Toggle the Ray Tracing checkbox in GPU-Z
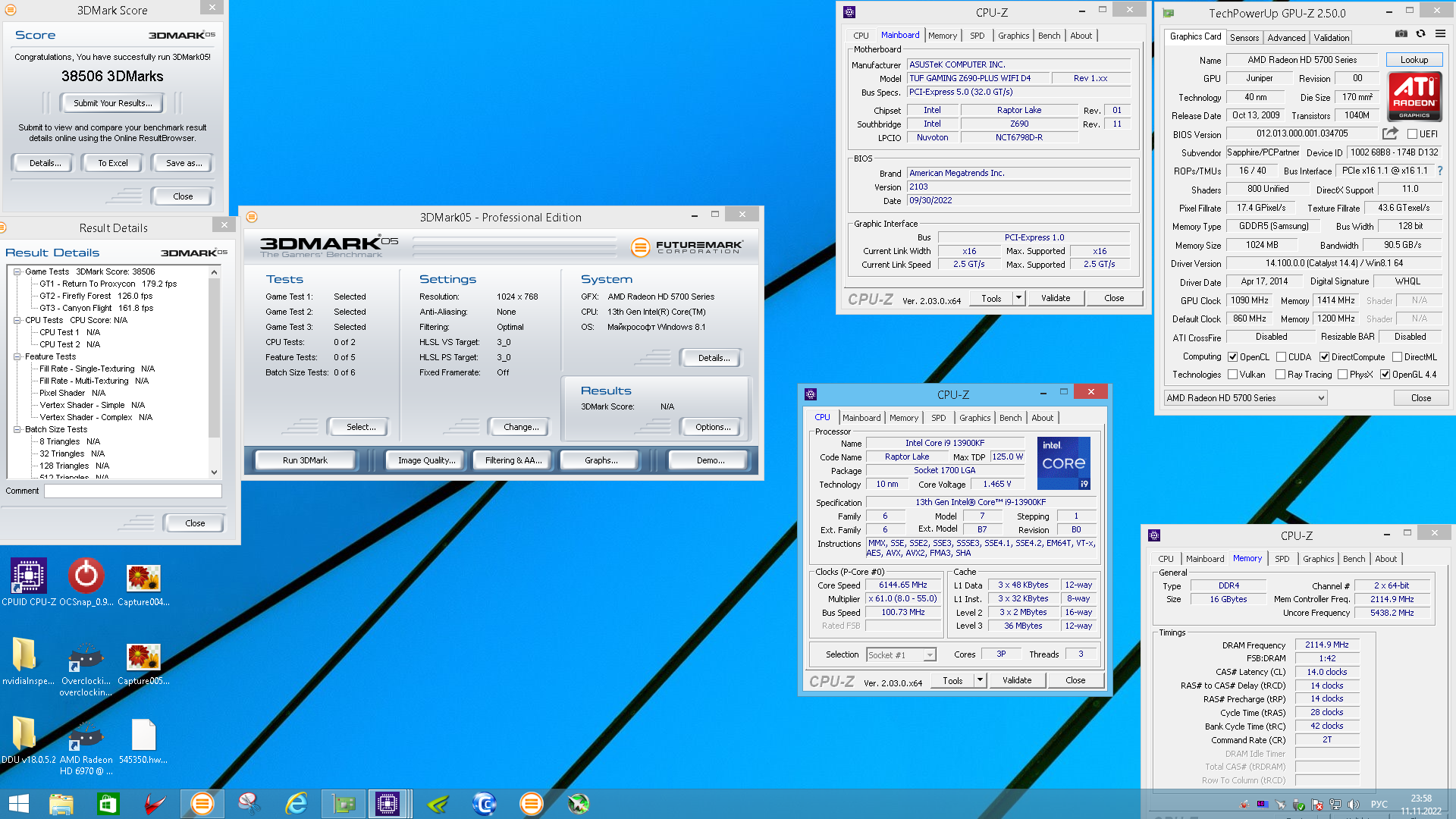The height and width of the screenshot is (819, 1456). click(1280, 375)
